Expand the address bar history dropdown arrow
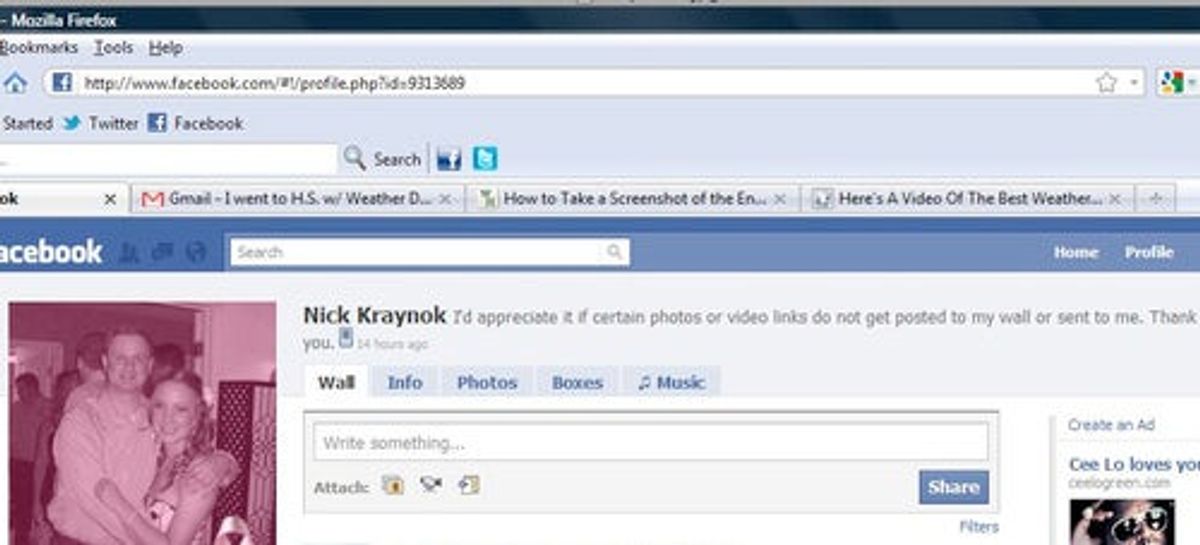The width and height of the screenshot is (1200, 545). click(1135, 83)
